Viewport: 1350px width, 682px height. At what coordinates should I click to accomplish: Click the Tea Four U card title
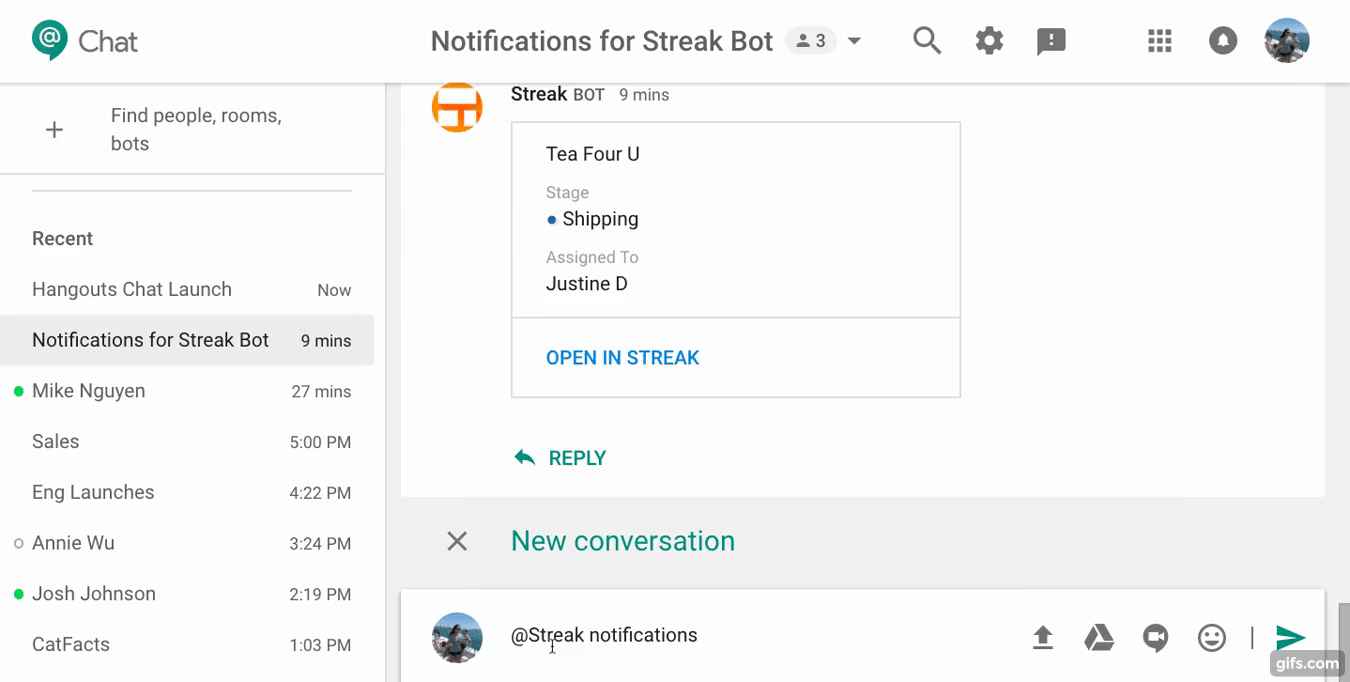coord(593,154)
